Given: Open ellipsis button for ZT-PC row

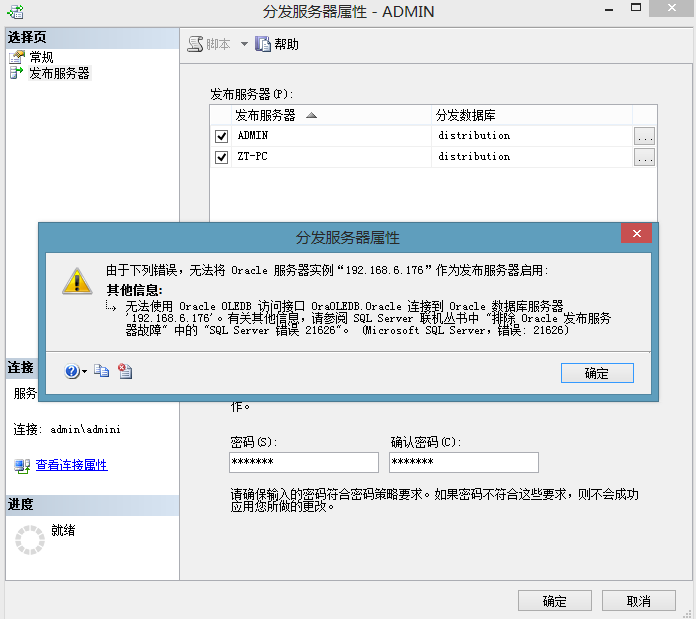Looking at the screenshot, I should click(644, 157).
